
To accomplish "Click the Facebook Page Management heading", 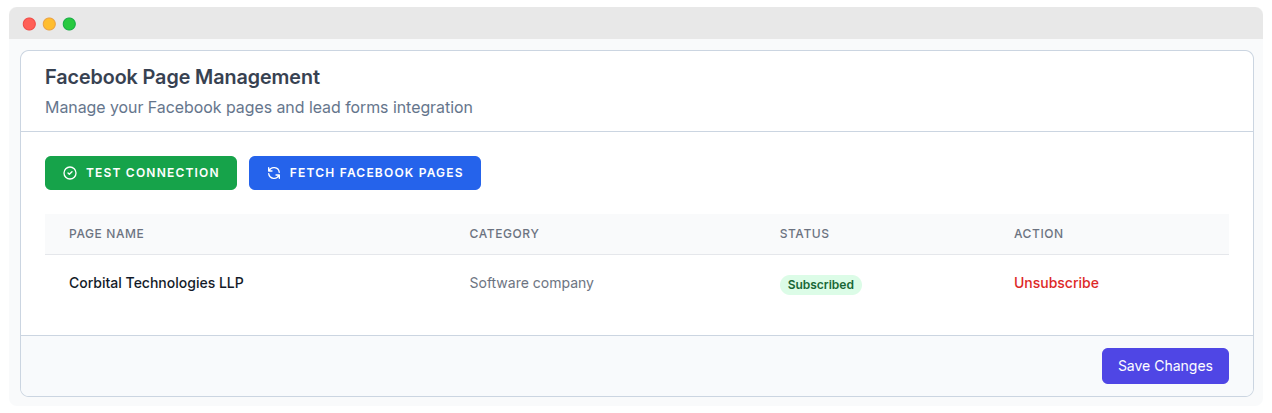I will click(182, 77).
